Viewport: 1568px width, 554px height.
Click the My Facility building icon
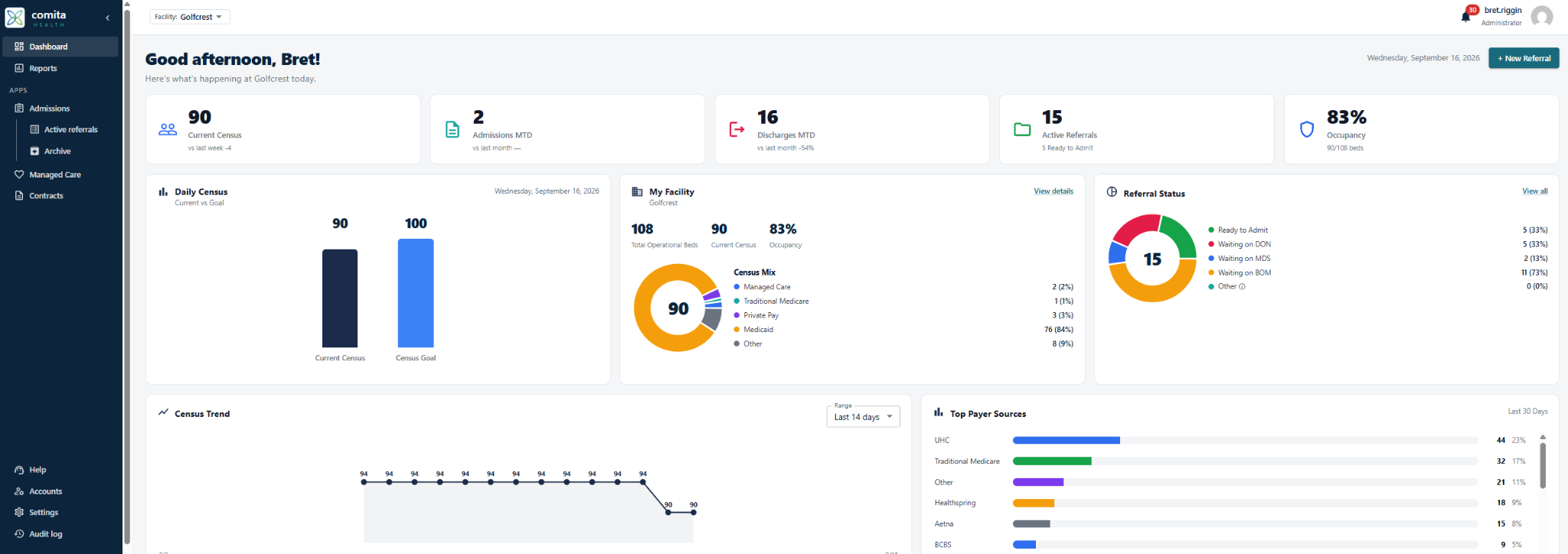click(637, 192)
